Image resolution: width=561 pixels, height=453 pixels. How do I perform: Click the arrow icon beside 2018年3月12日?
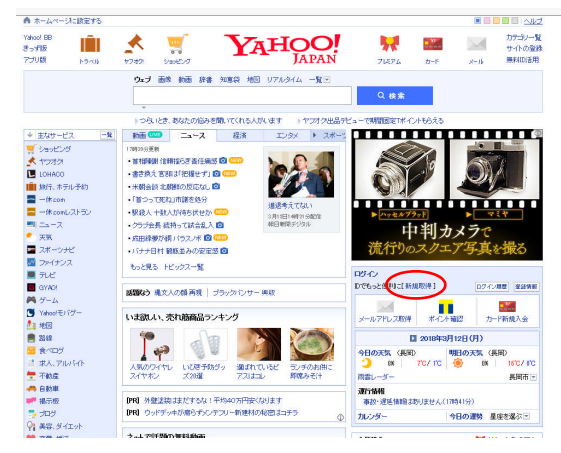point(413,338)
